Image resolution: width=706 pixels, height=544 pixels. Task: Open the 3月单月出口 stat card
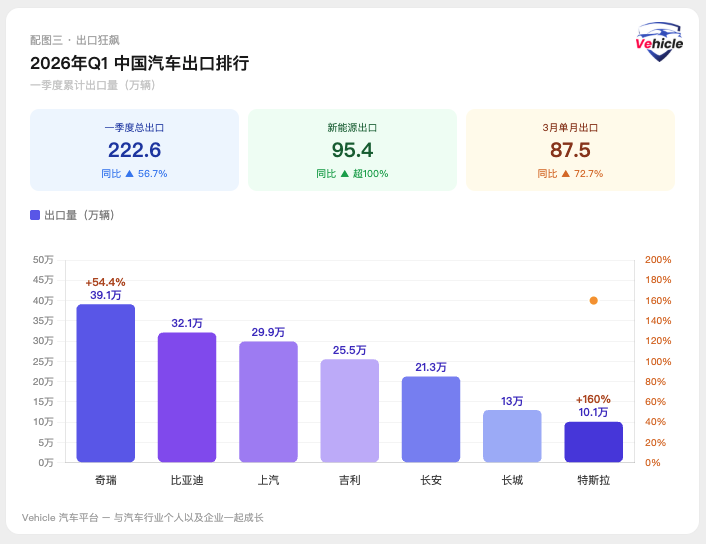pos(570,150)
